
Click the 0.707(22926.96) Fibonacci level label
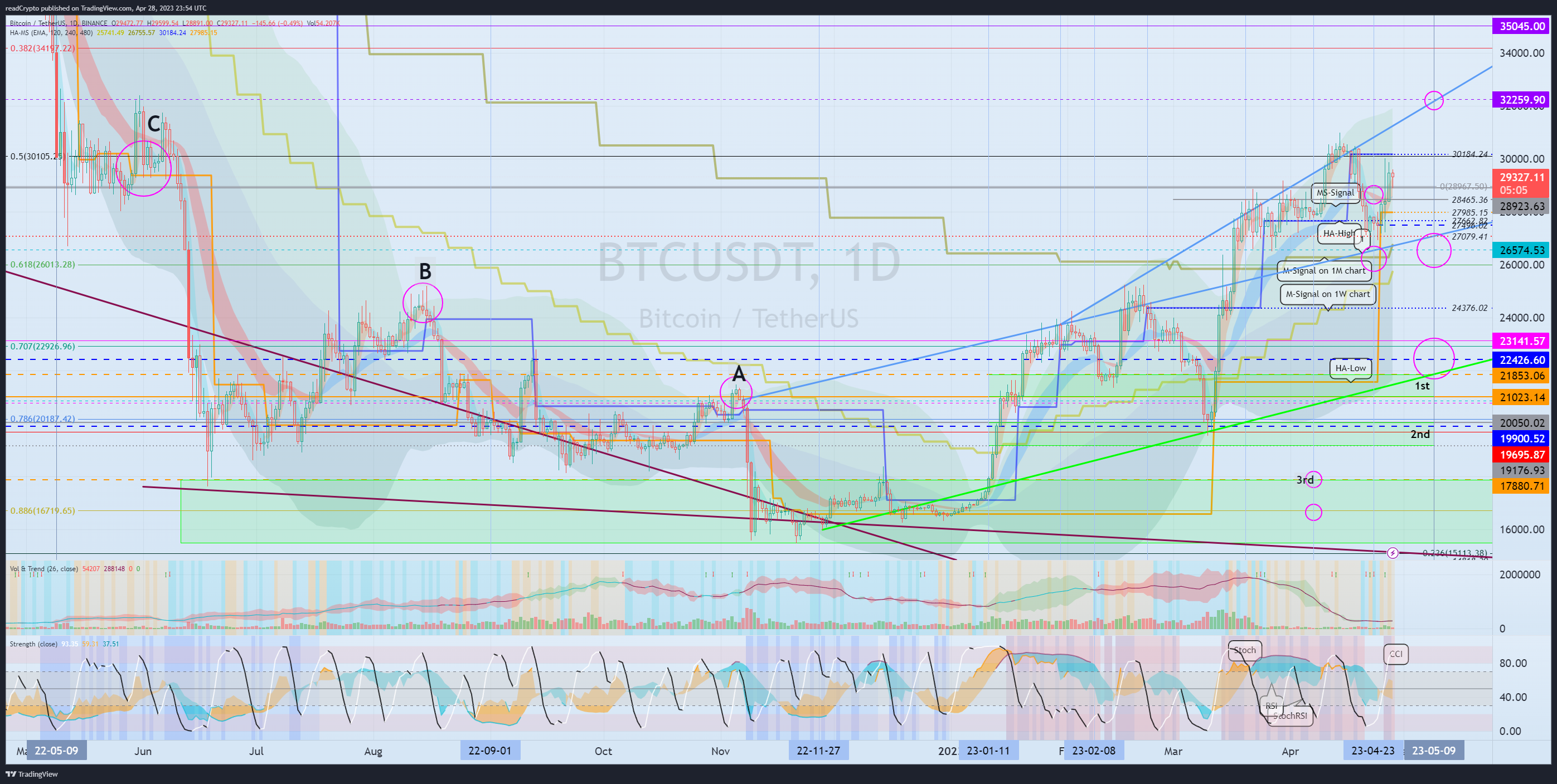42,347
